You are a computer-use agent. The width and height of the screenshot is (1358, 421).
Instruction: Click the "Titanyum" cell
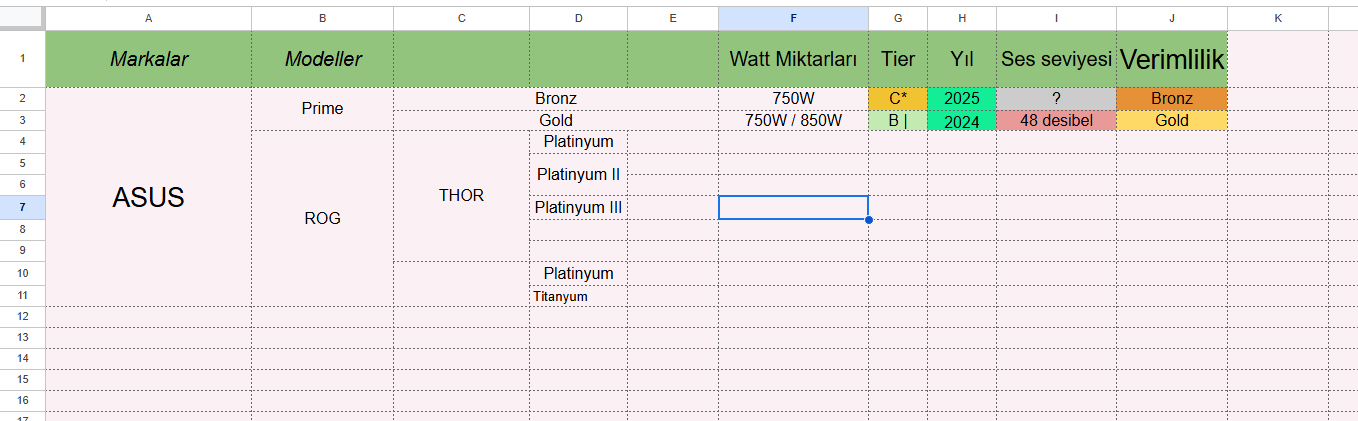pos(578,296)
